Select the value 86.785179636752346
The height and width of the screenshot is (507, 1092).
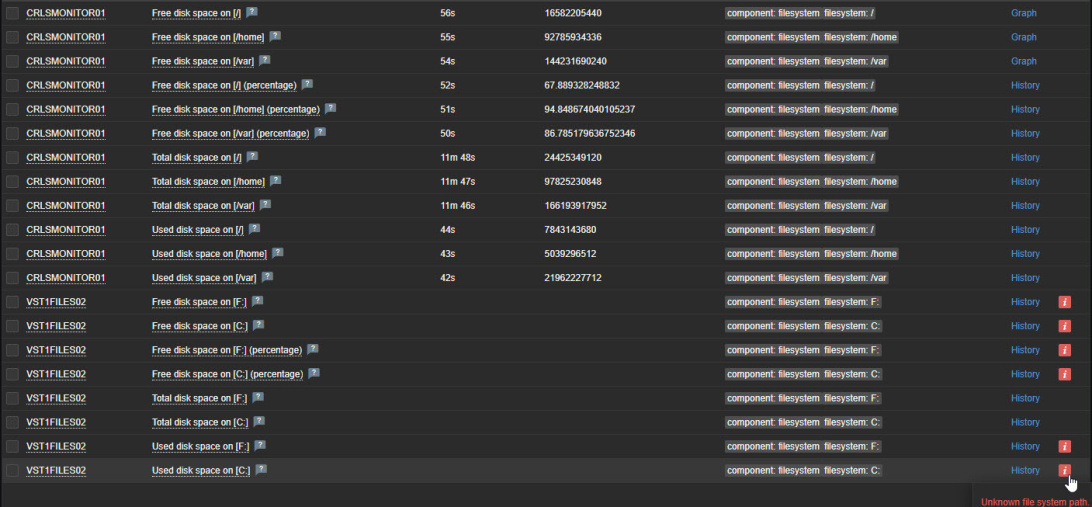pos(589,133)
